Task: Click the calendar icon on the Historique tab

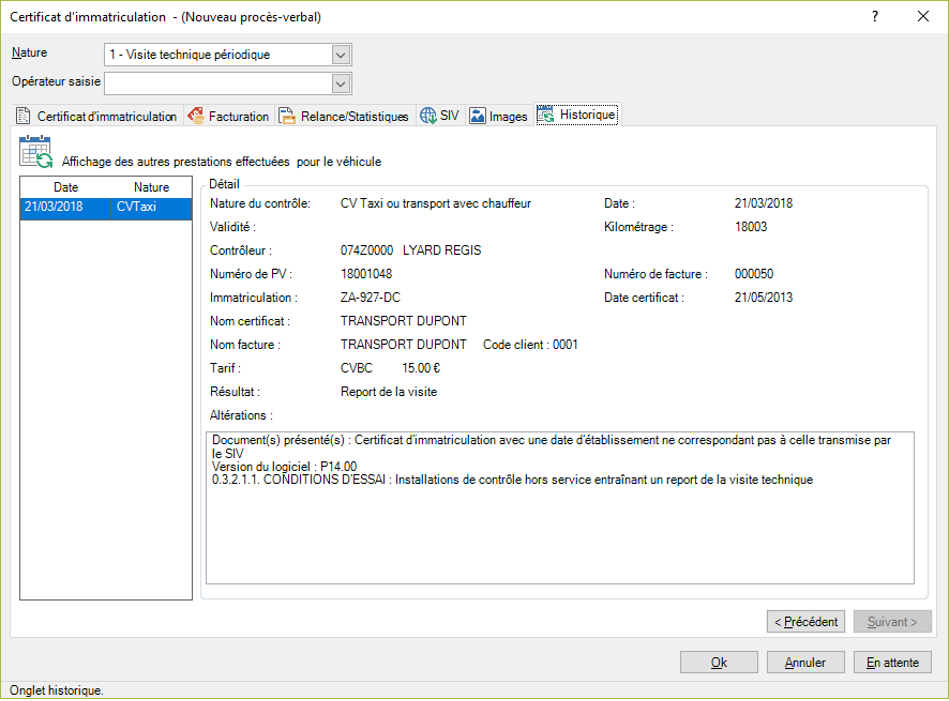Action: [x=546, y=114]
